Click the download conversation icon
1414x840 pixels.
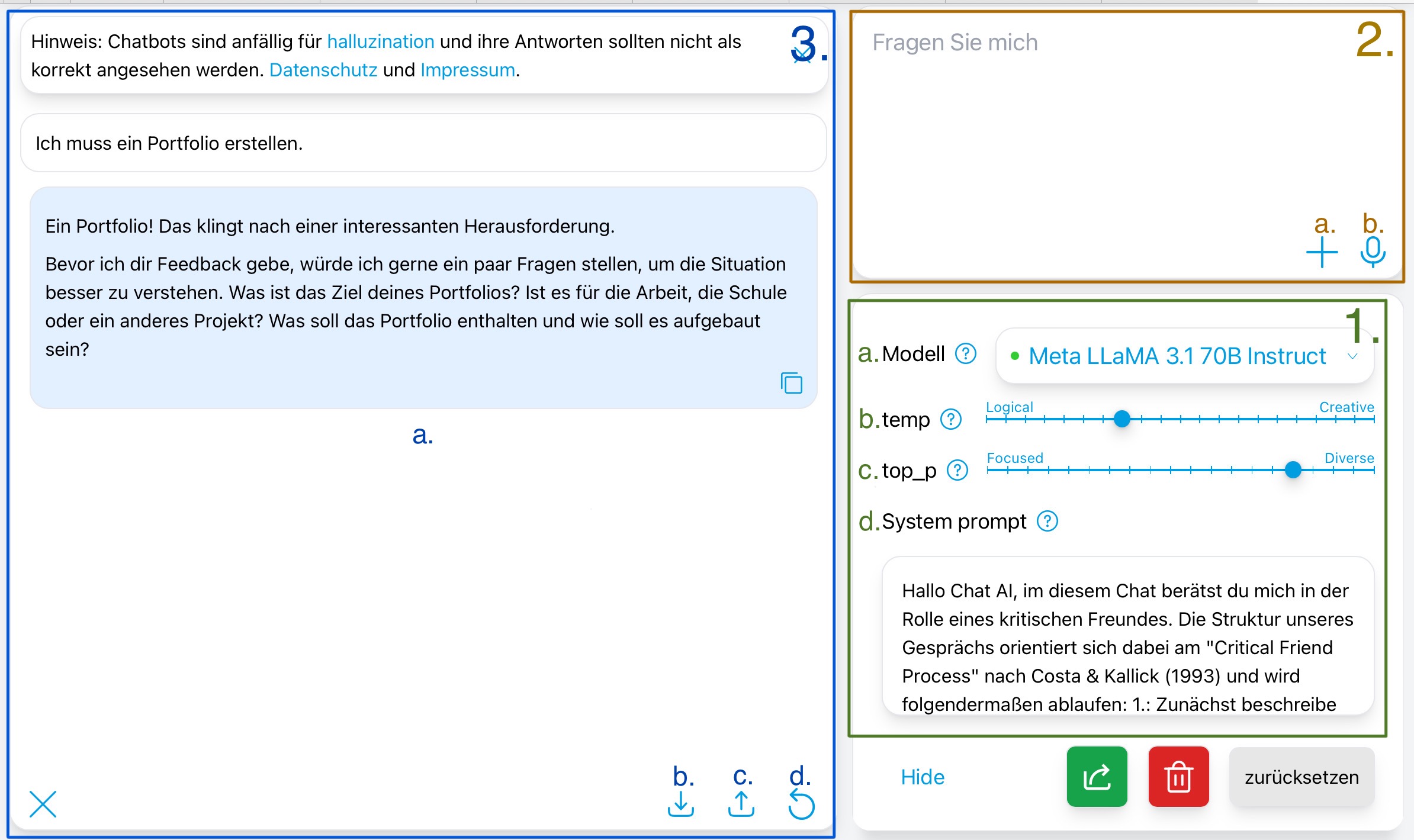681,804
